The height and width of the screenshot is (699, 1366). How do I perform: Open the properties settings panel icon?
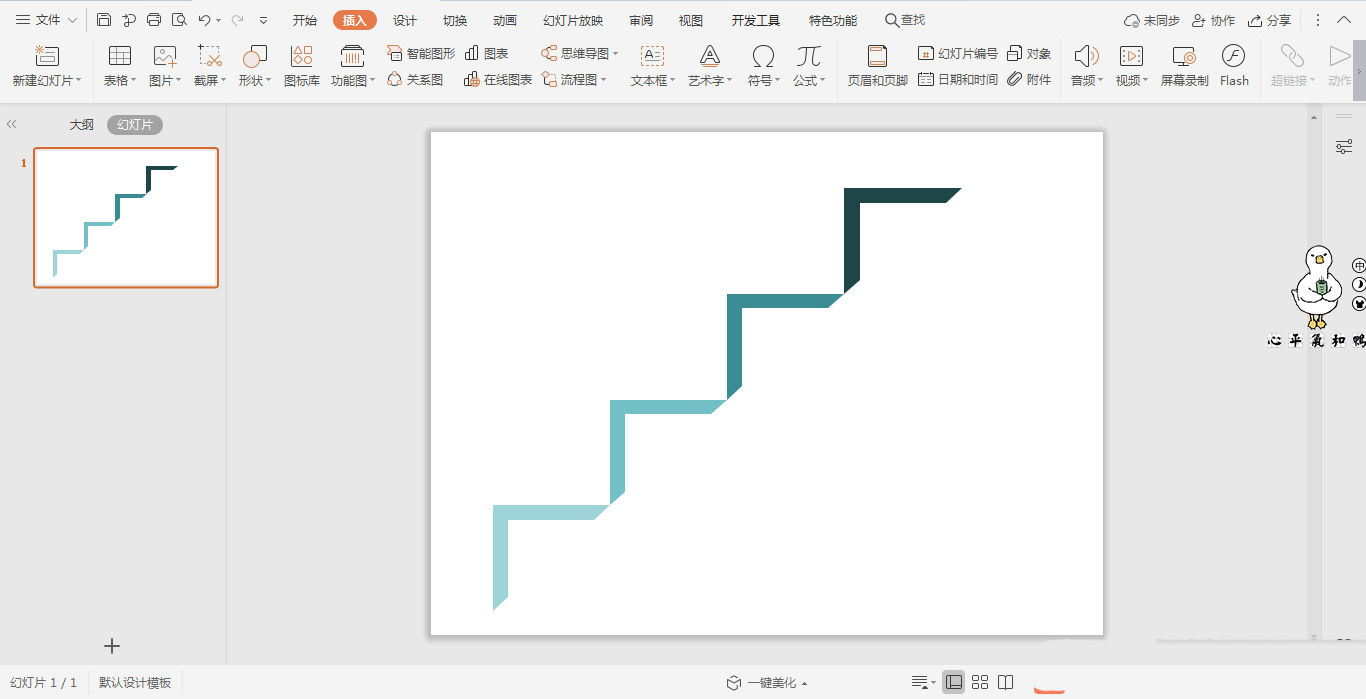point(1344,147)
